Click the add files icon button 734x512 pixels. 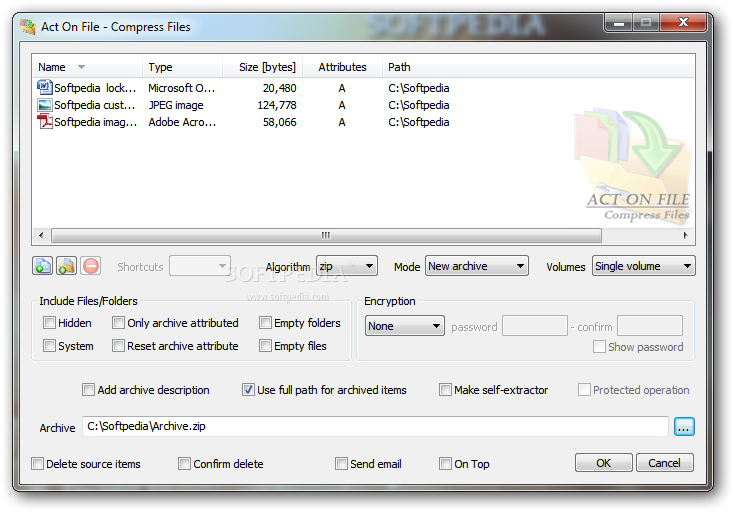pos(43,266)
